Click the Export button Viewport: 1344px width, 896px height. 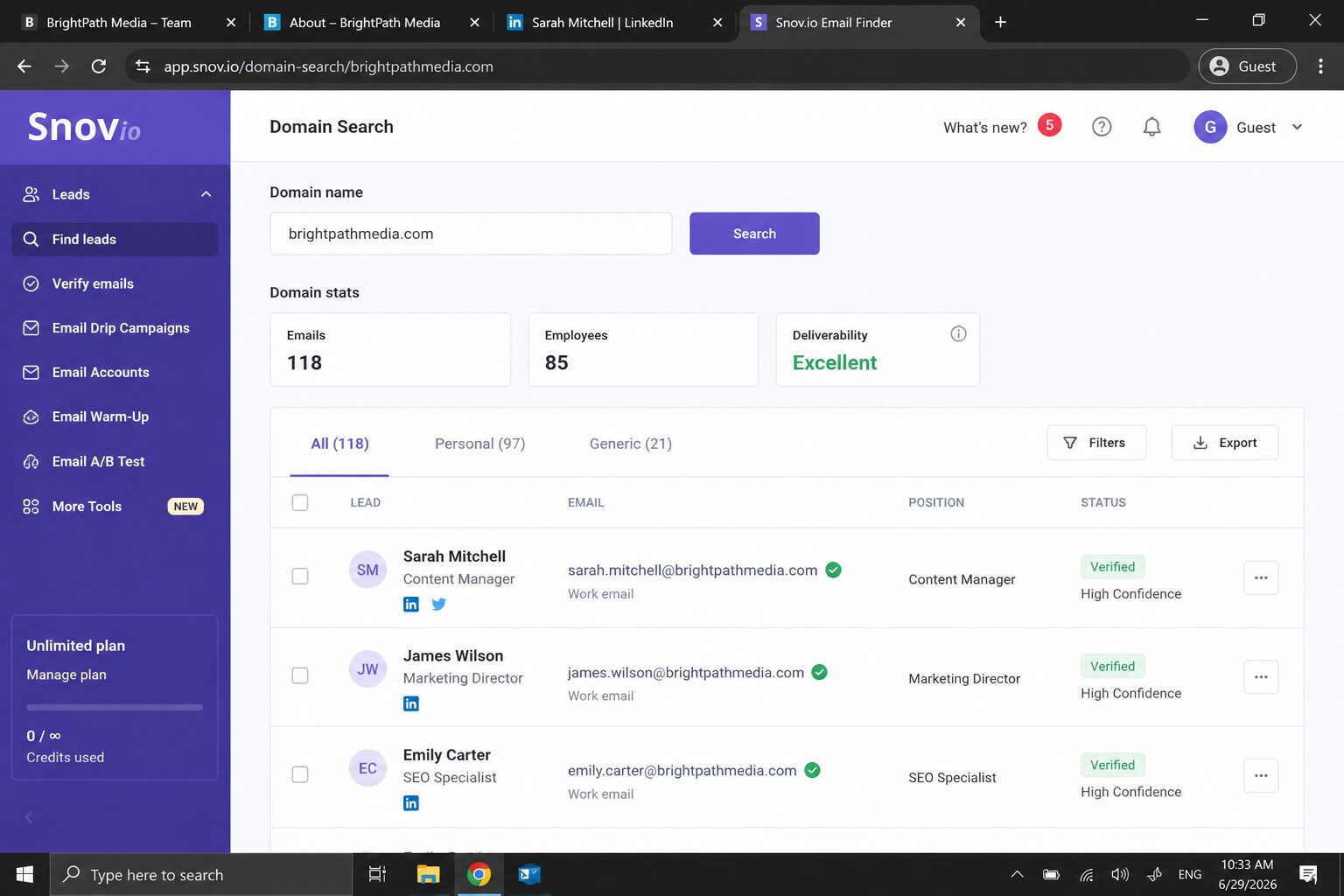[1225, 443]
